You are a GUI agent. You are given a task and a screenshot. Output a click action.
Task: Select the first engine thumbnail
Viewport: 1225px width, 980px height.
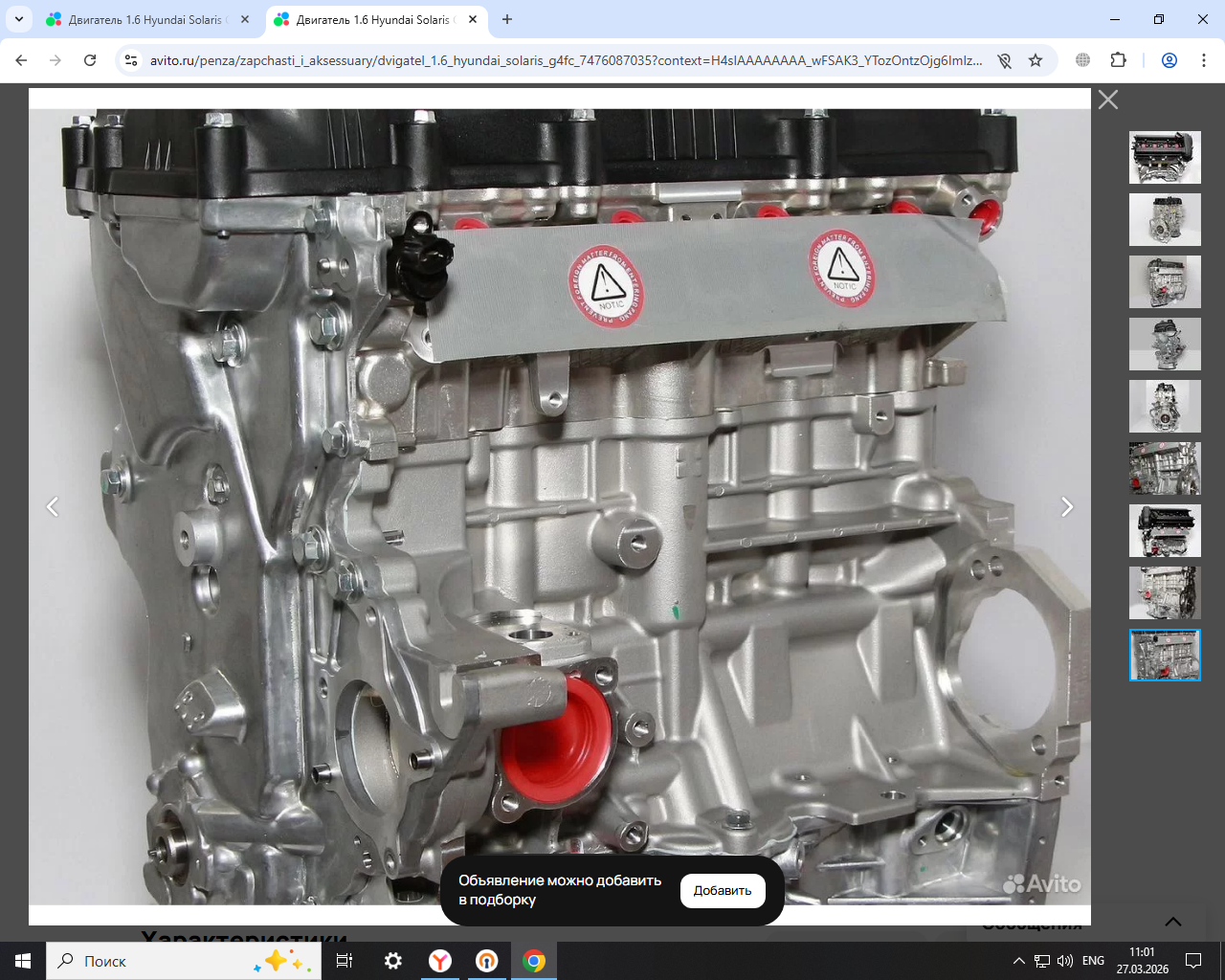[x=1165, y=158]
